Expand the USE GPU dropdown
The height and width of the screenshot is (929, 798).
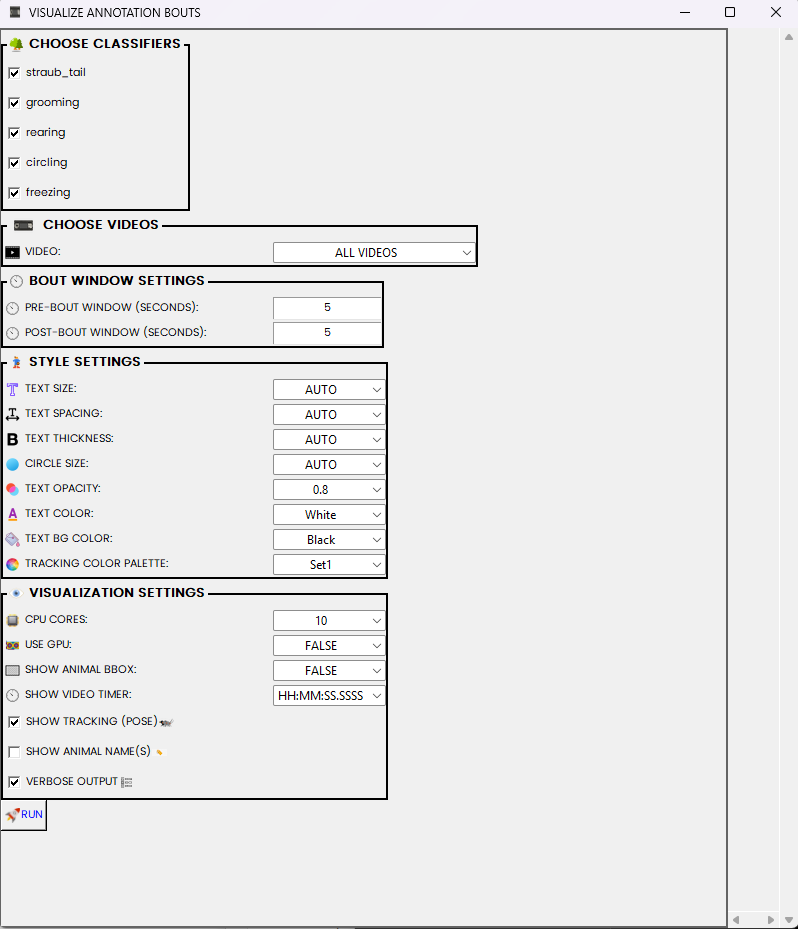point(329,645)
